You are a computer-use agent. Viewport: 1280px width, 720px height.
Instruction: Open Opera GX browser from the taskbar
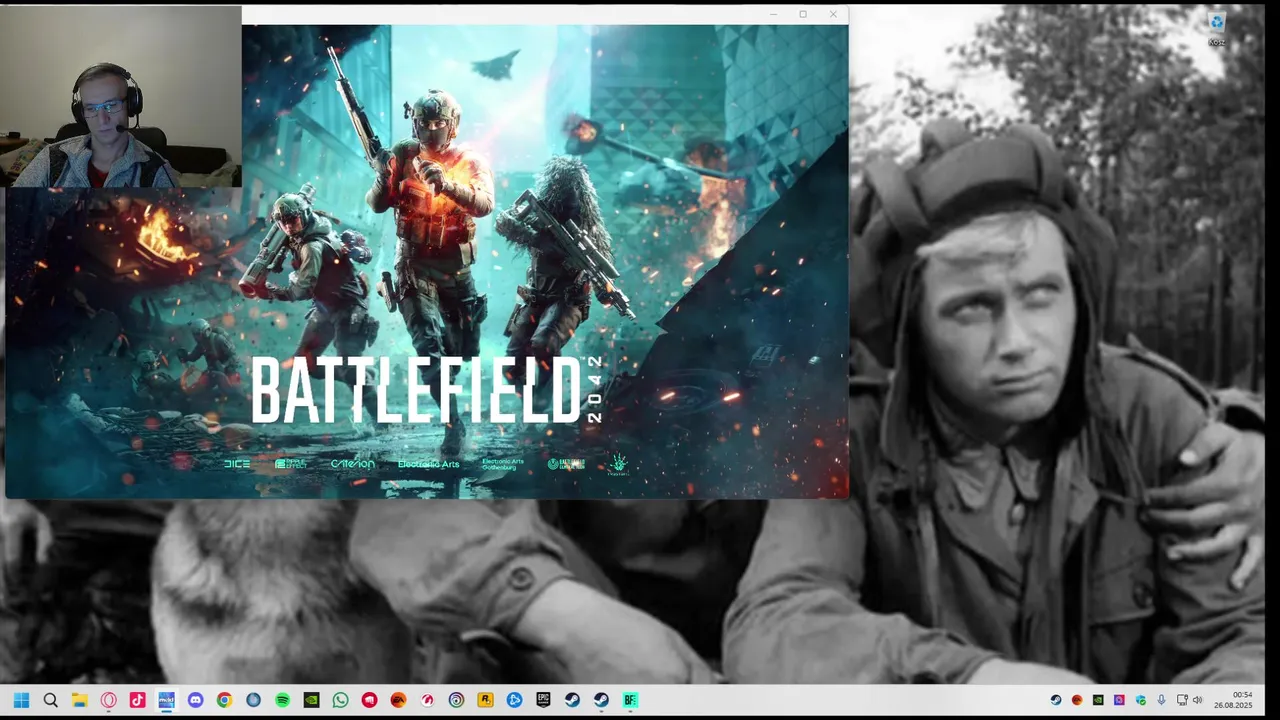[x=108, y=700]
